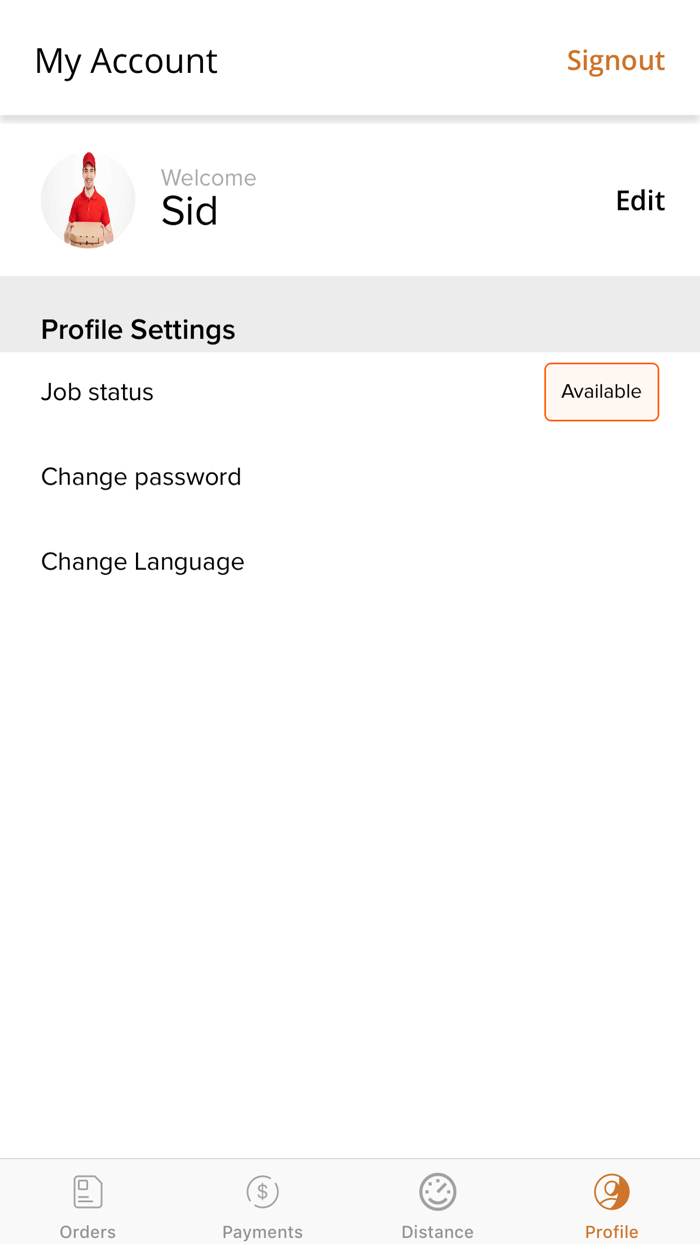Image resolution: width=700 pixels, height=1244 pixels.
Task: Sign out of the account
Action: point(616,60)
